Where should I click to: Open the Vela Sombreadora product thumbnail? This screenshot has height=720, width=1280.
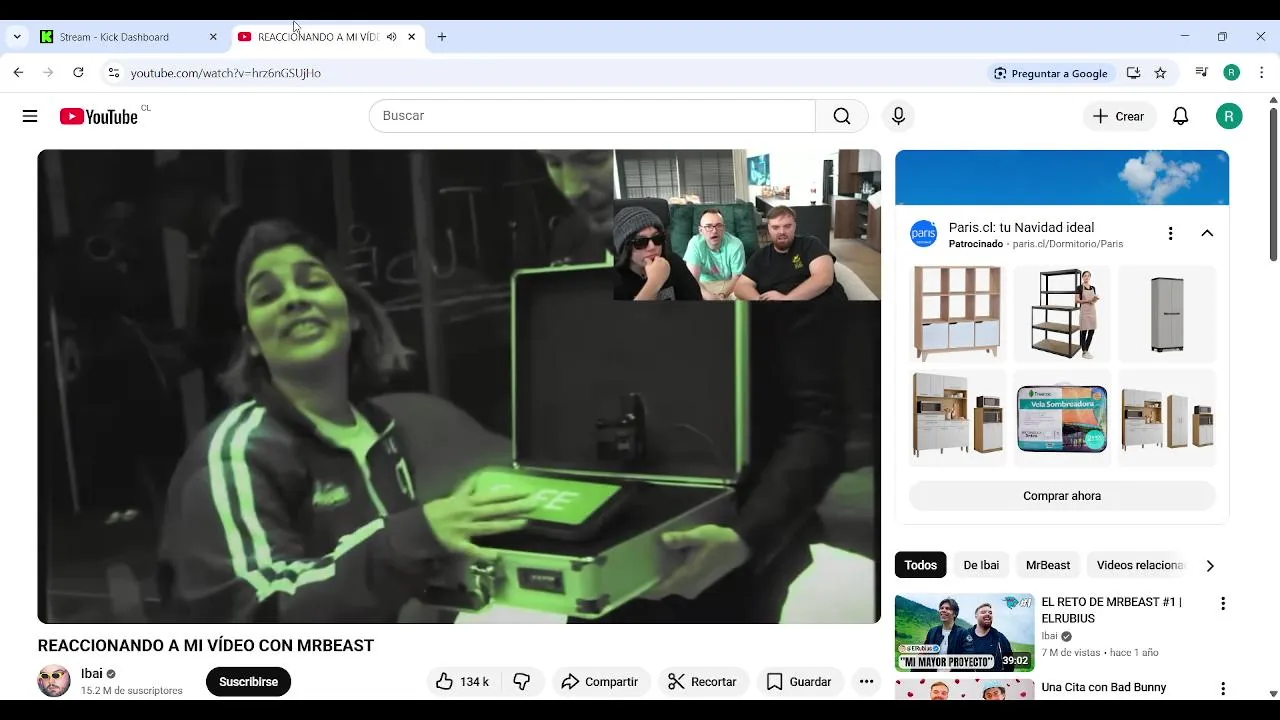(1062, 418)
